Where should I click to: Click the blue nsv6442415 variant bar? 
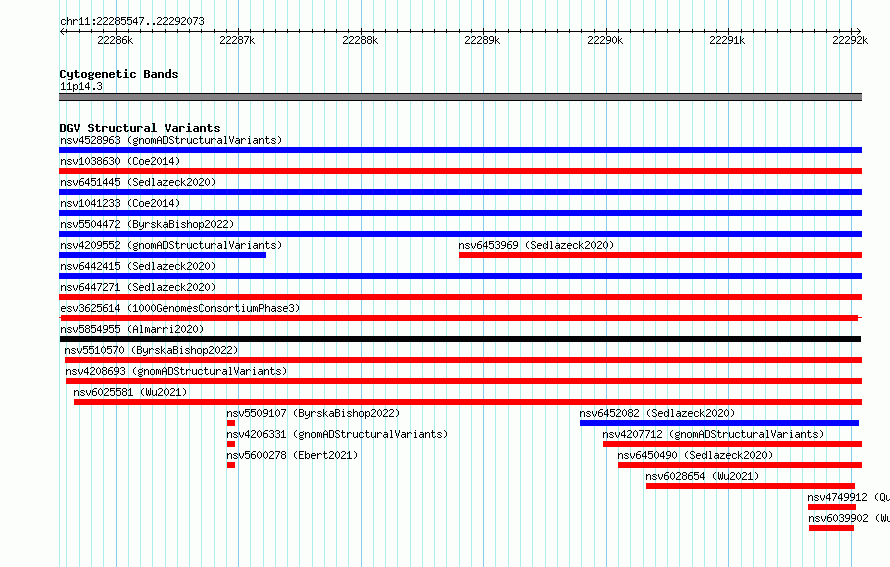click(x=460, y=276)
